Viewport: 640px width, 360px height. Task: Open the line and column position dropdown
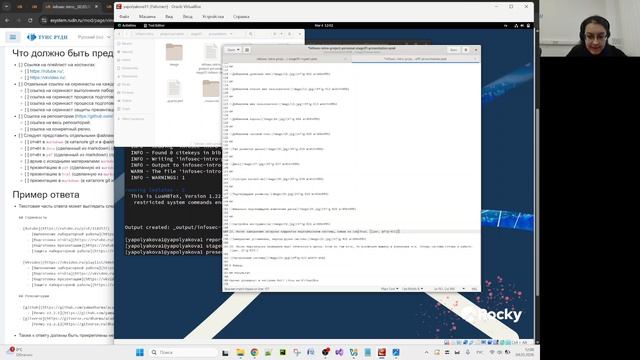tap(449, 289)
